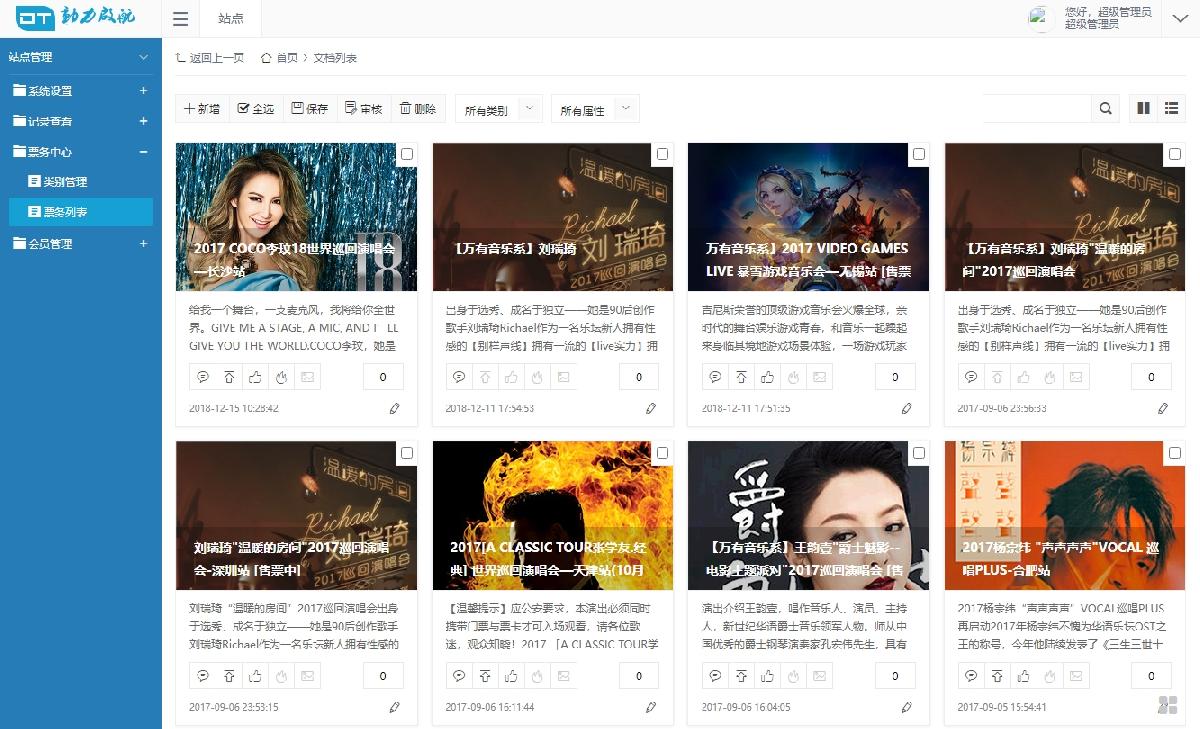Open A CLASSIC TOUR fire thumbnail
Viewport: 1200px width, 729px height.
552,516
